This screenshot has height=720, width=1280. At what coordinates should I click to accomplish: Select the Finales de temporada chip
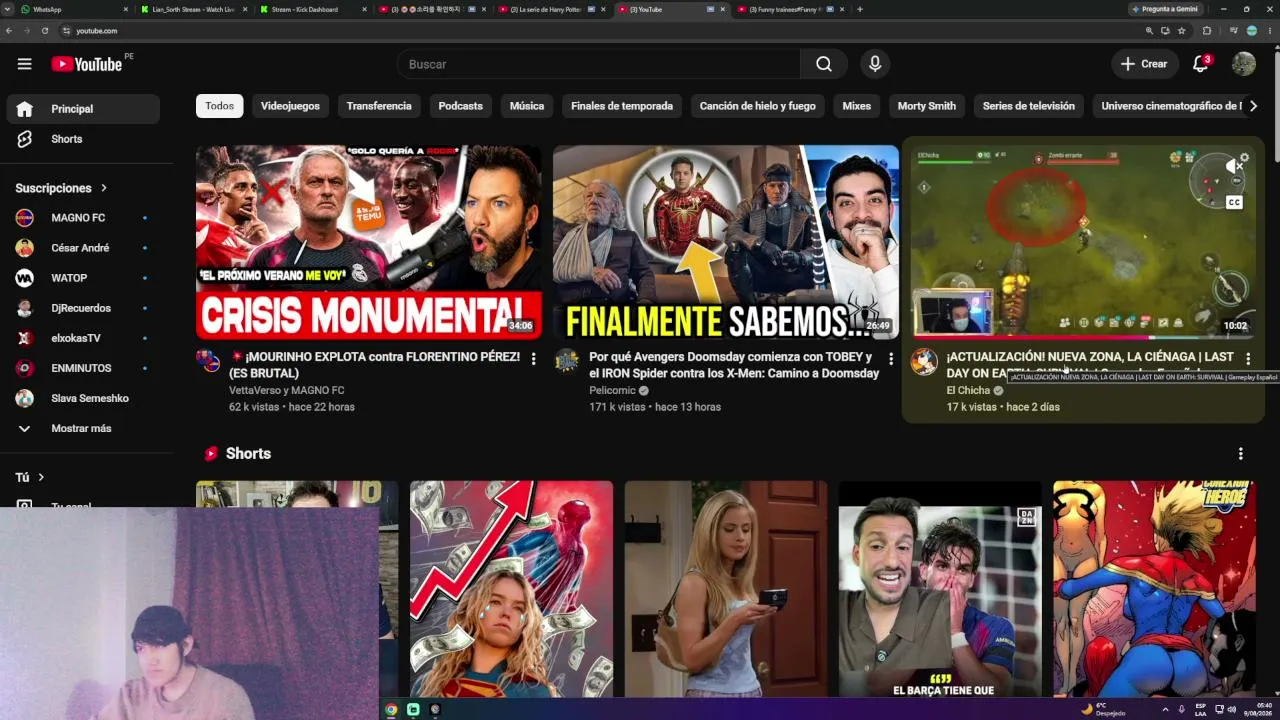point(622,106)
